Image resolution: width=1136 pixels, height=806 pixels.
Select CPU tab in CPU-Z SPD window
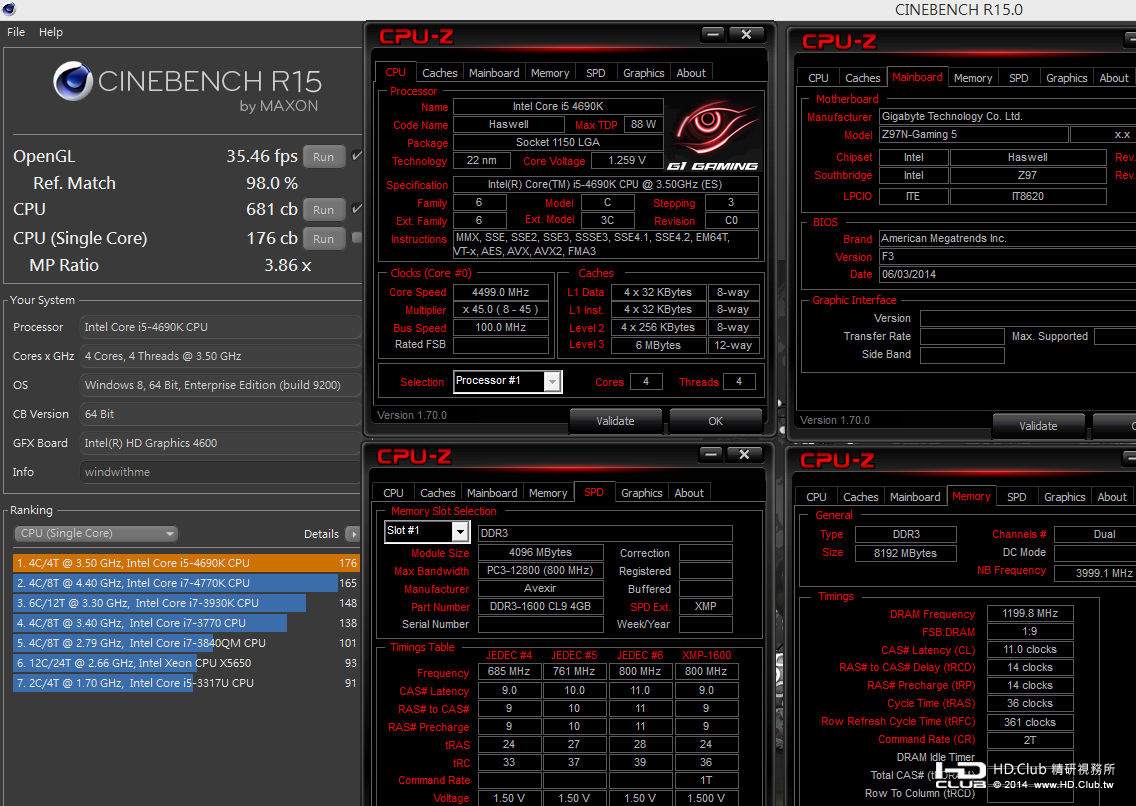coord(393,492)
